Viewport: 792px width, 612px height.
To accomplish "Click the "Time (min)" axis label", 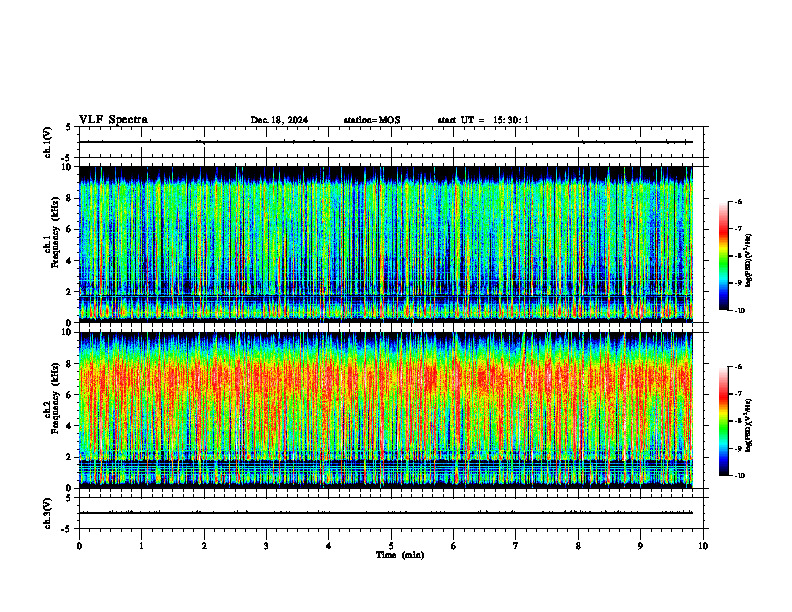I will [x=400, y=555].
